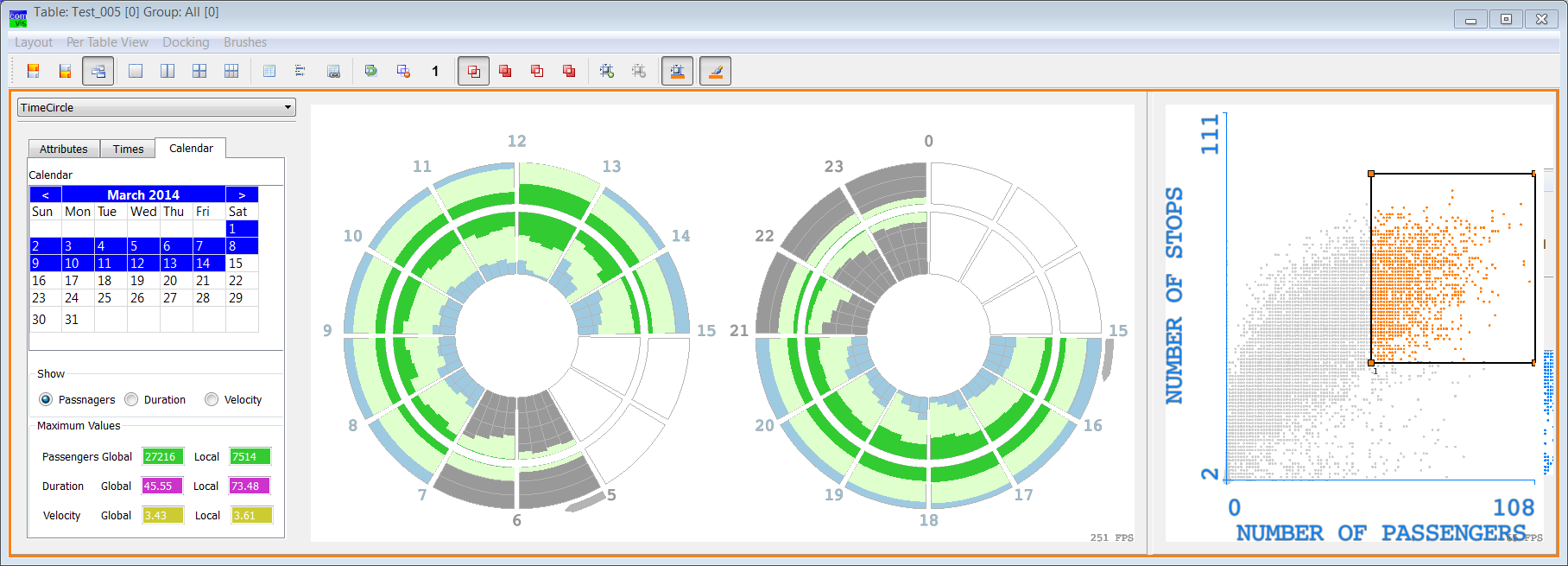The width and height of the screenshot is (1568, 566).
Task: Toggle the rectangle brush tool with orange underline
Action: (678, 71)
